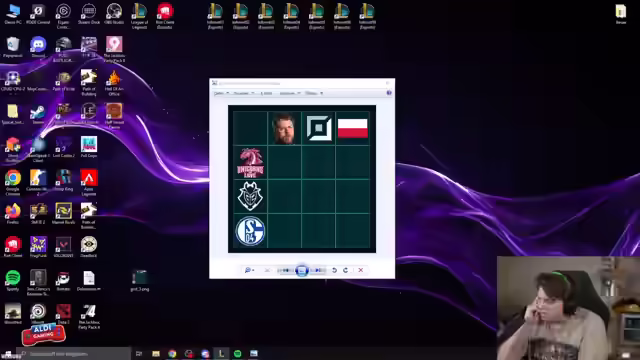Image resolution: width=640 pixels, height=360 pixels.
Task: Open File Explorer from taskbar
Action: click(x=156, y=354)
